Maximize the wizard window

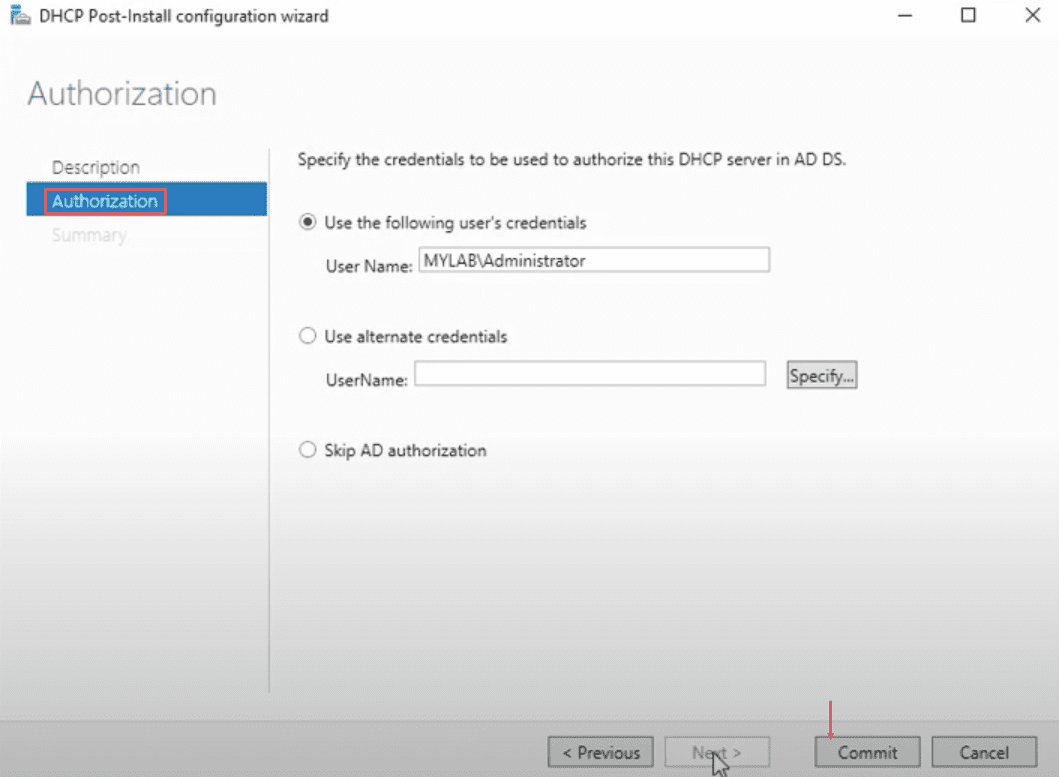click(968, 16)
